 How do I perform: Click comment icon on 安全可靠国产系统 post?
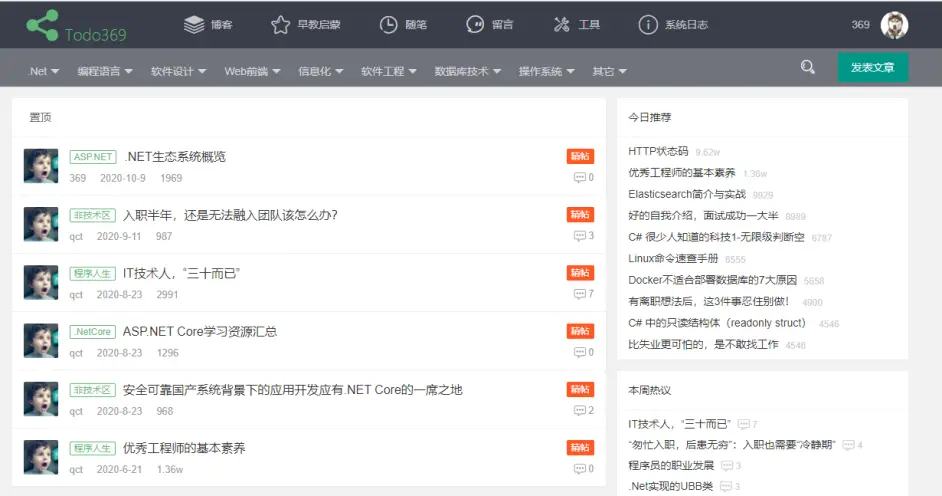[579, 410]
